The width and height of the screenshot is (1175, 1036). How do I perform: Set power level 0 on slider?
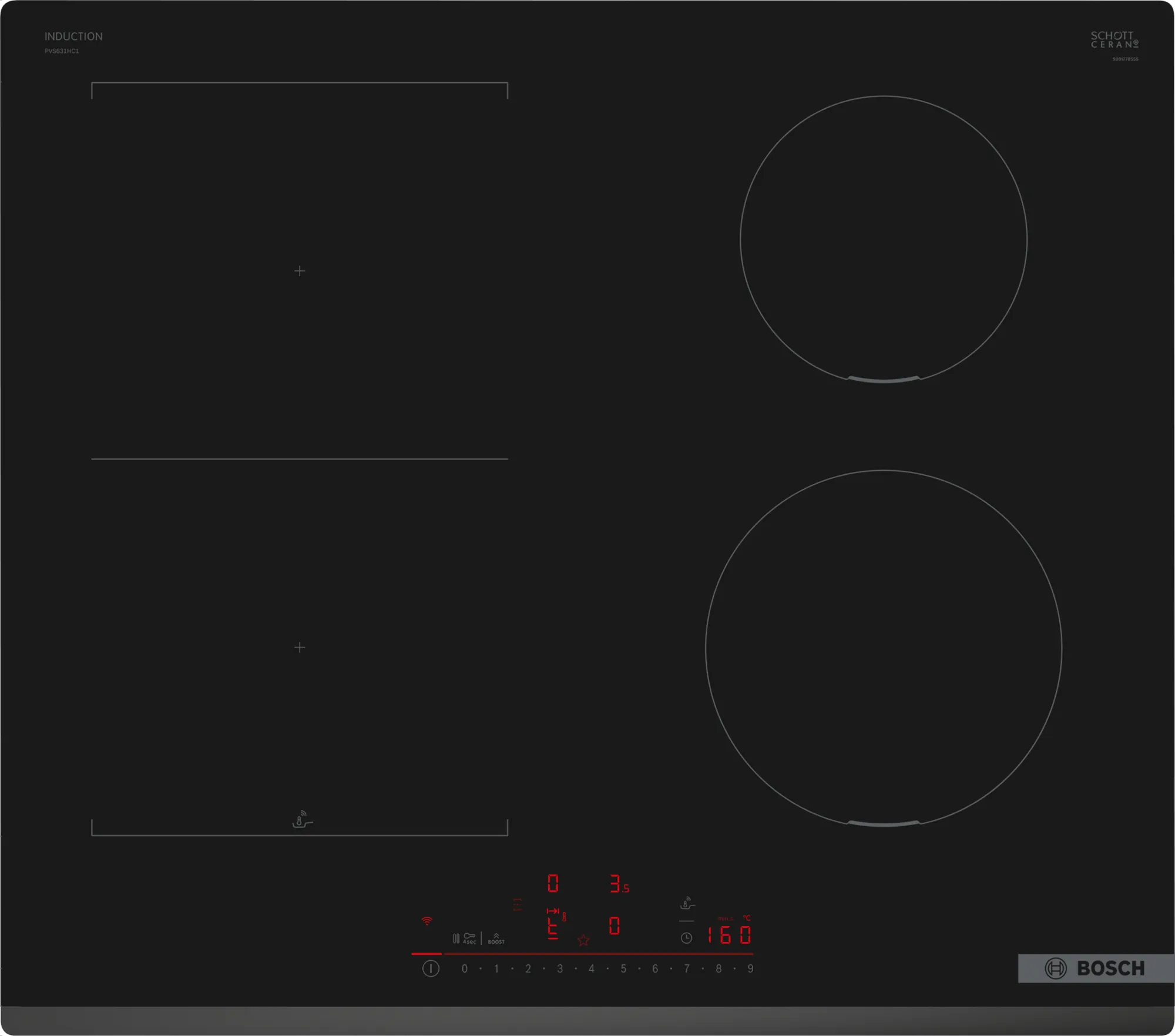(x=465, y=968)
